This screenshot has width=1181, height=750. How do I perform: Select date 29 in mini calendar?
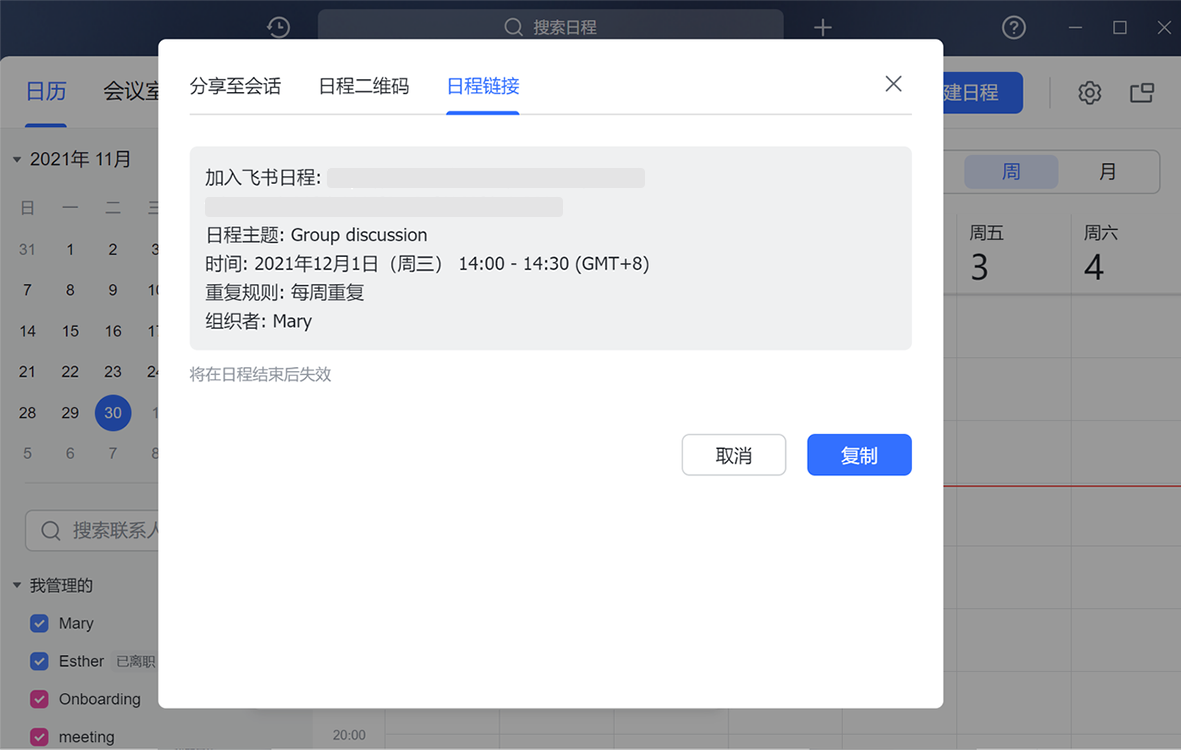coord(70,413)
